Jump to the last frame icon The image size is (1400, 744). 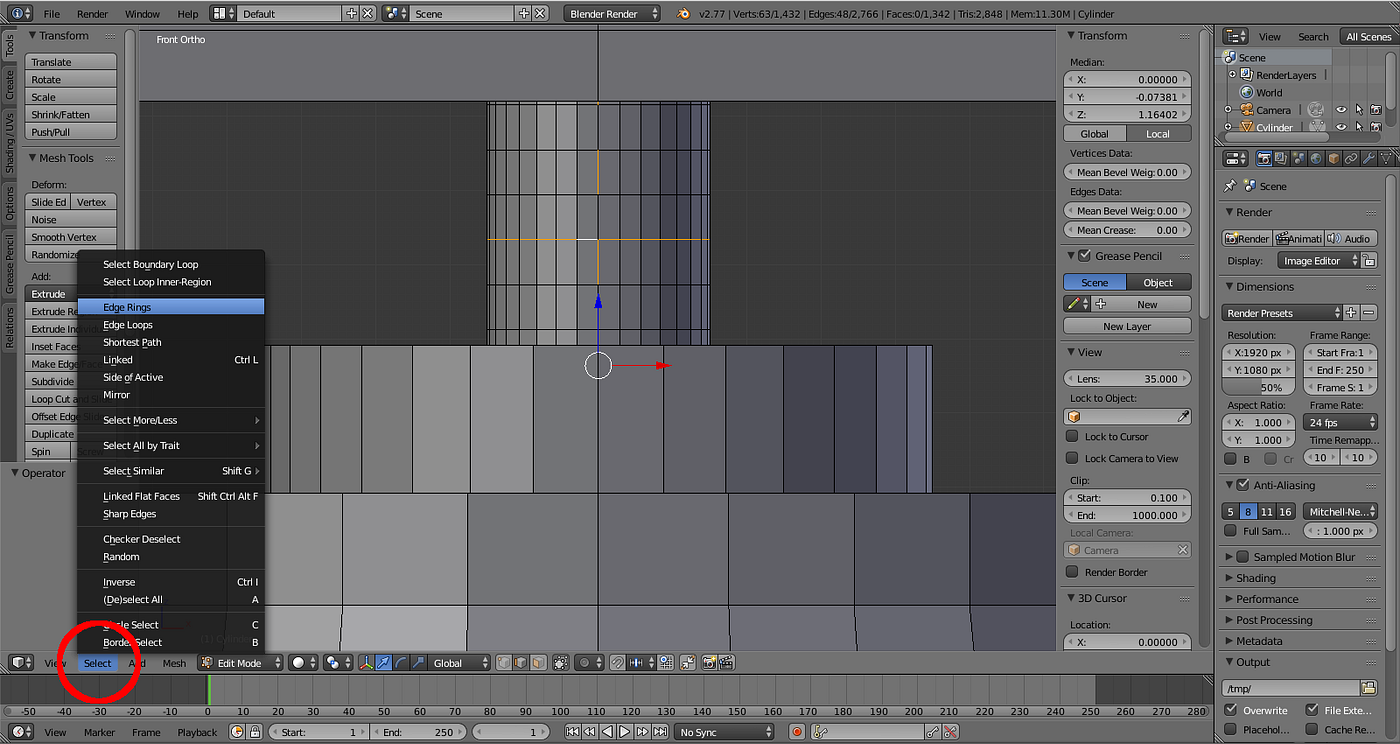660,732
